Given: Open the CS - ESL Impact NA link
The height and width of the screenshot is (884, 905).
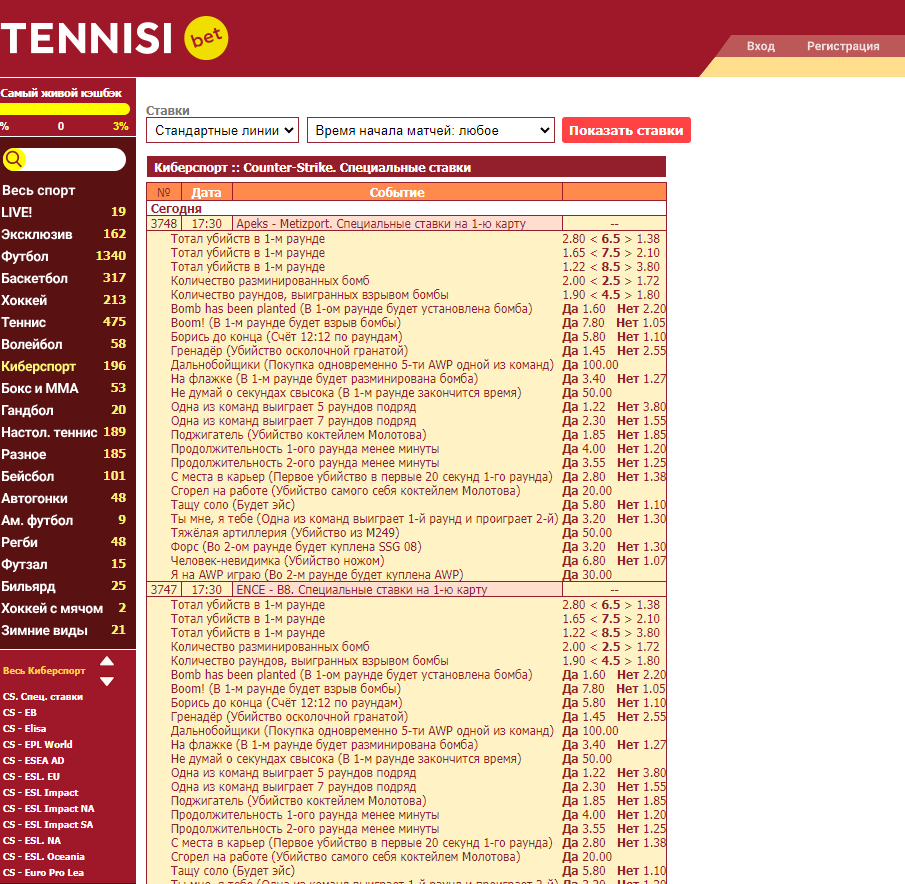Looking at the screenshot, I should 48,809.
